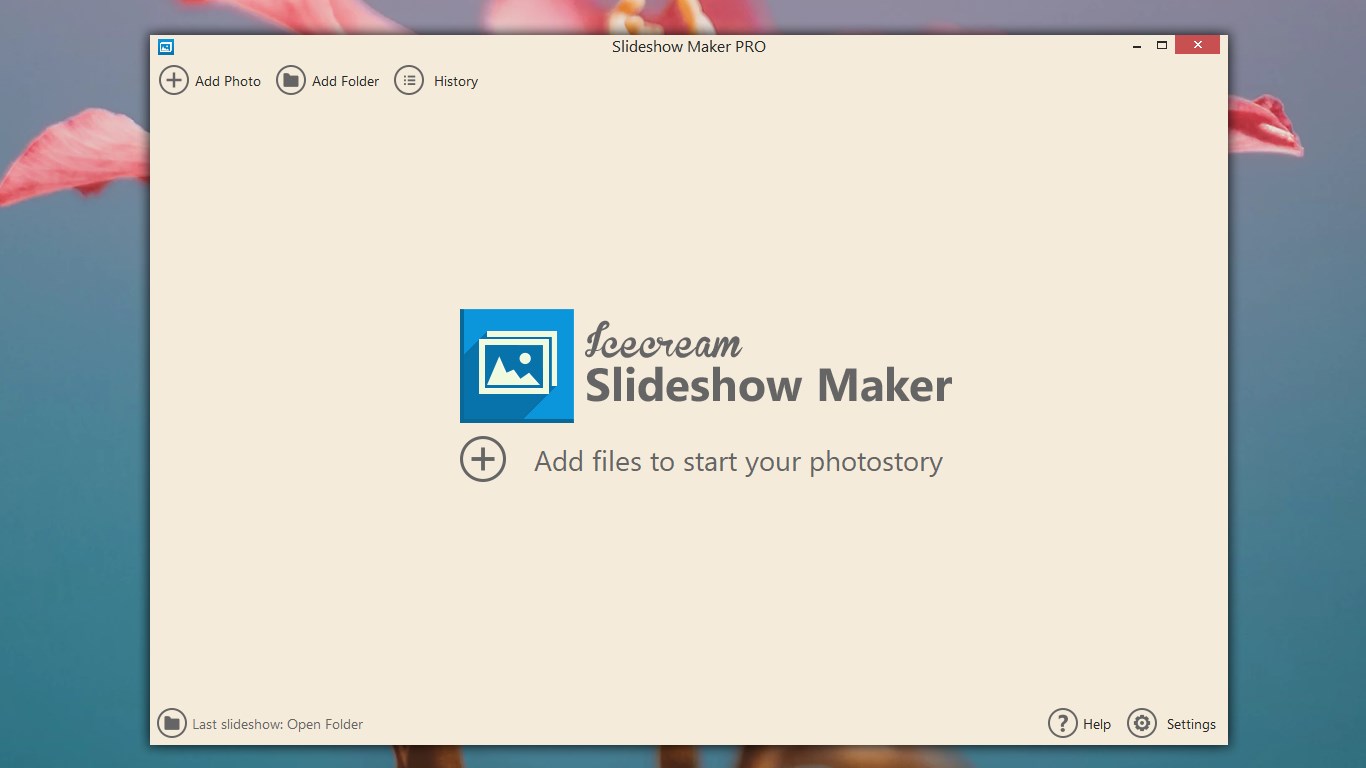Open the History list icon
Image resolution: width=1366 pixels, height=768 pixels.
(409, 81)
